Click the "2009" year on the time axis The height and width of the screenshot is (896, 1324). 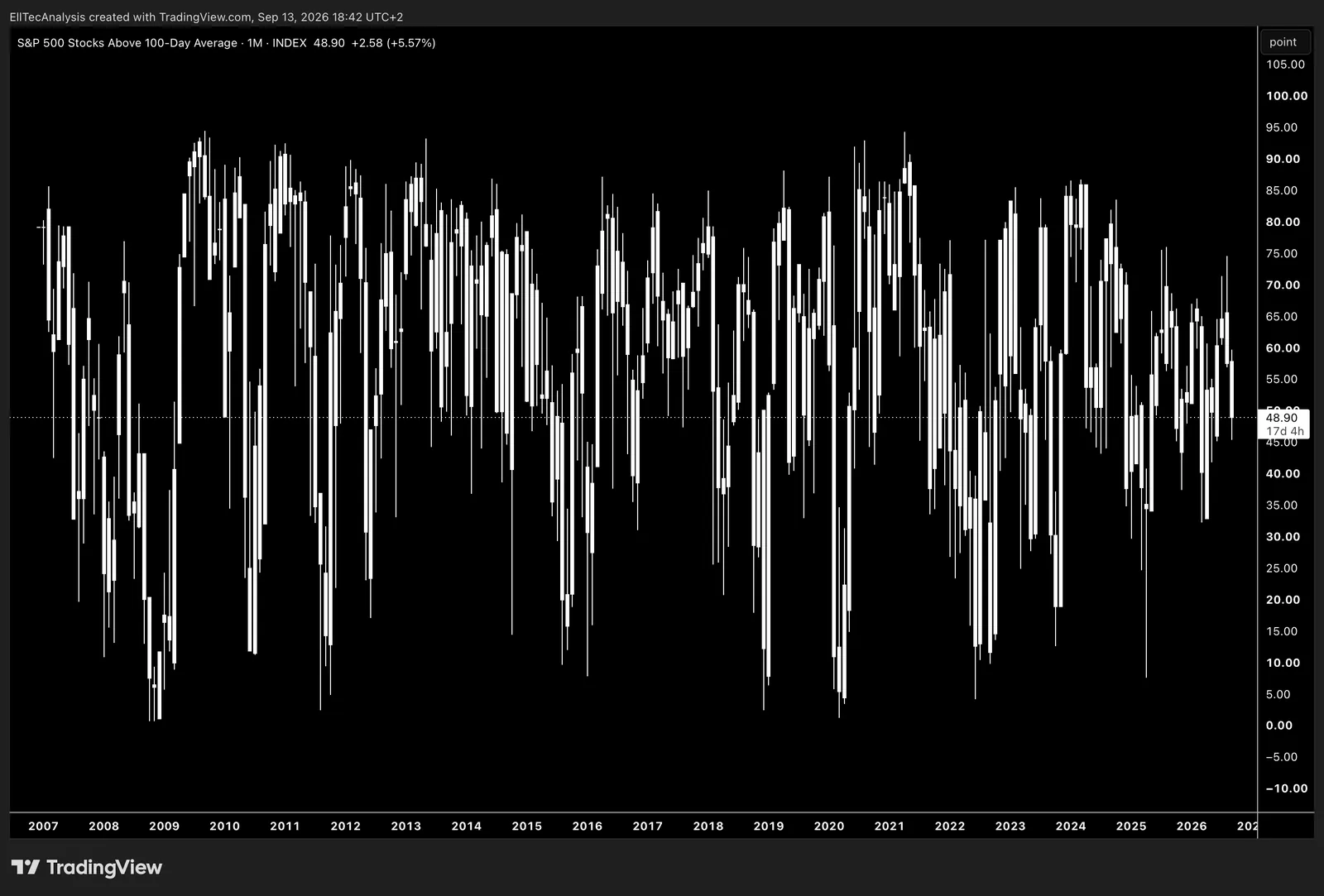point(164,826)
